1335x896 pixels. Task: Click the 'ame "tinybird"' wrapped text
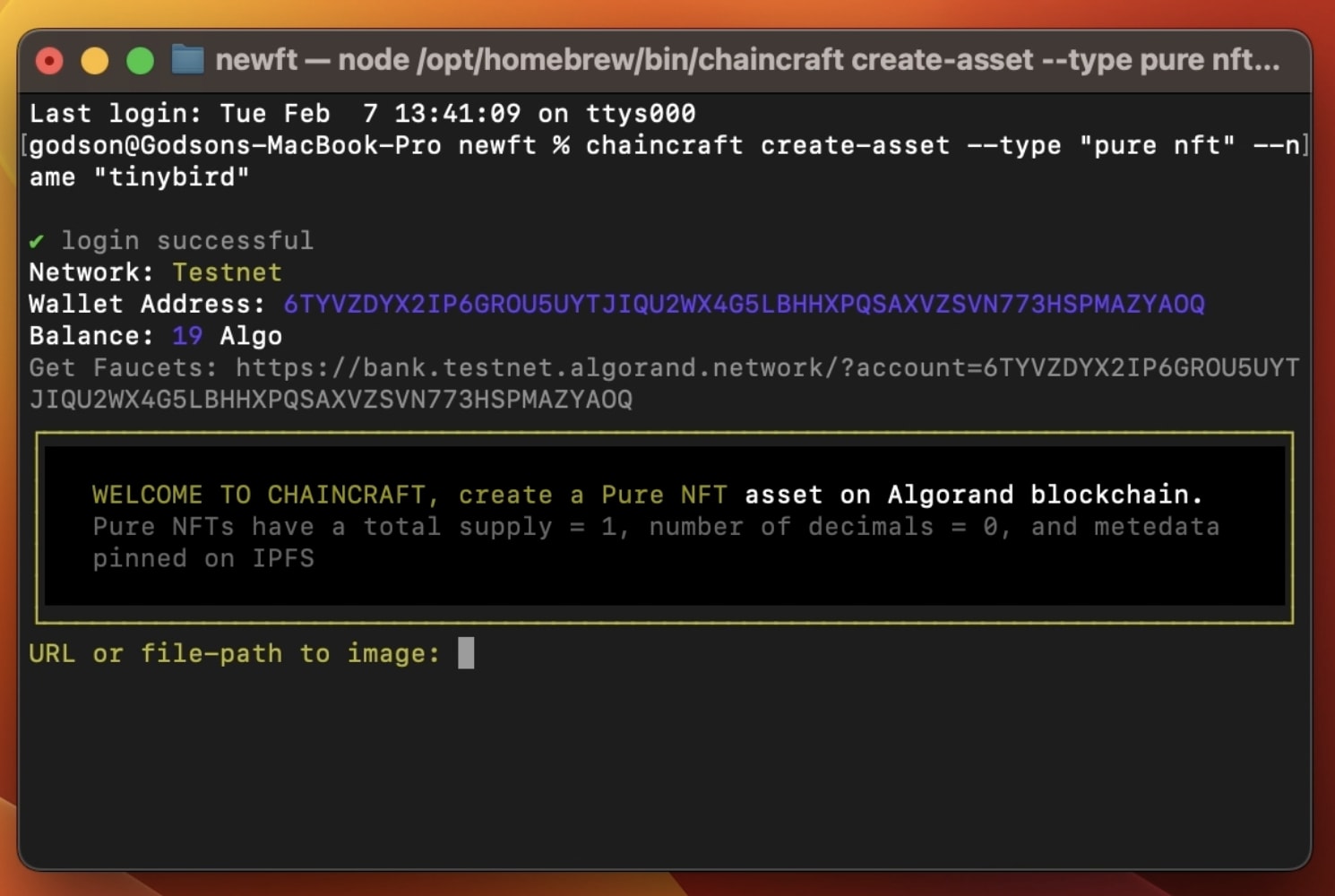click(139, 177)
